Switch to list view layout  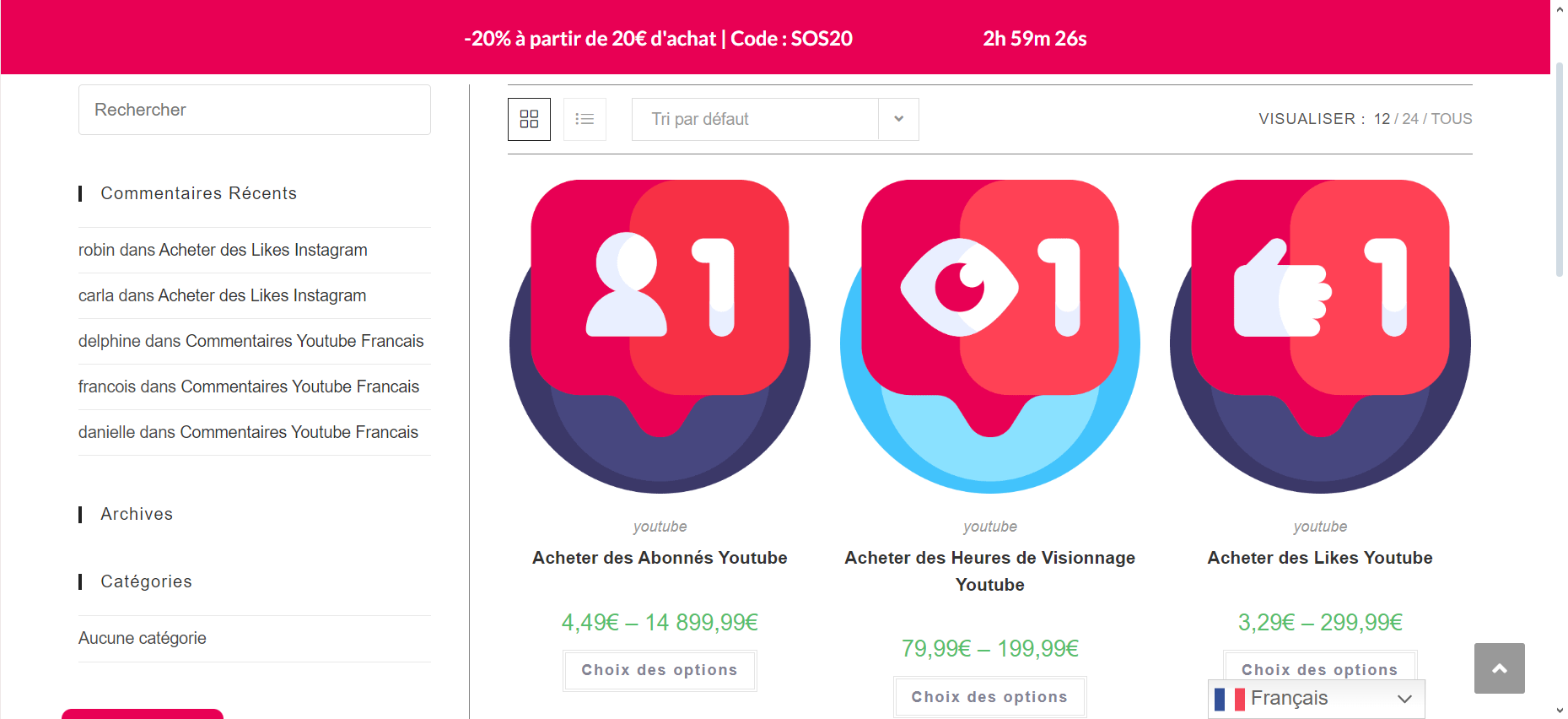[x=585, y=119]
